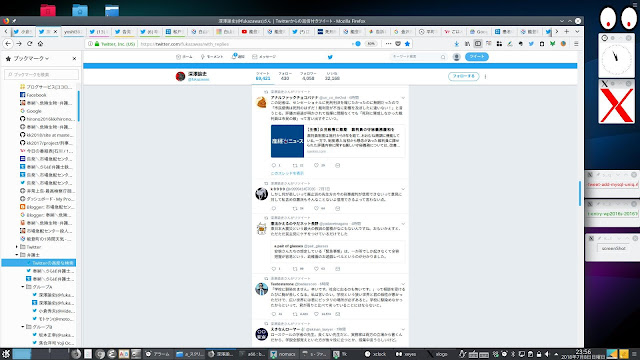Switch to the xeyes taskbar entry
This screenshot has width=640, height=360.
point(406,354)
